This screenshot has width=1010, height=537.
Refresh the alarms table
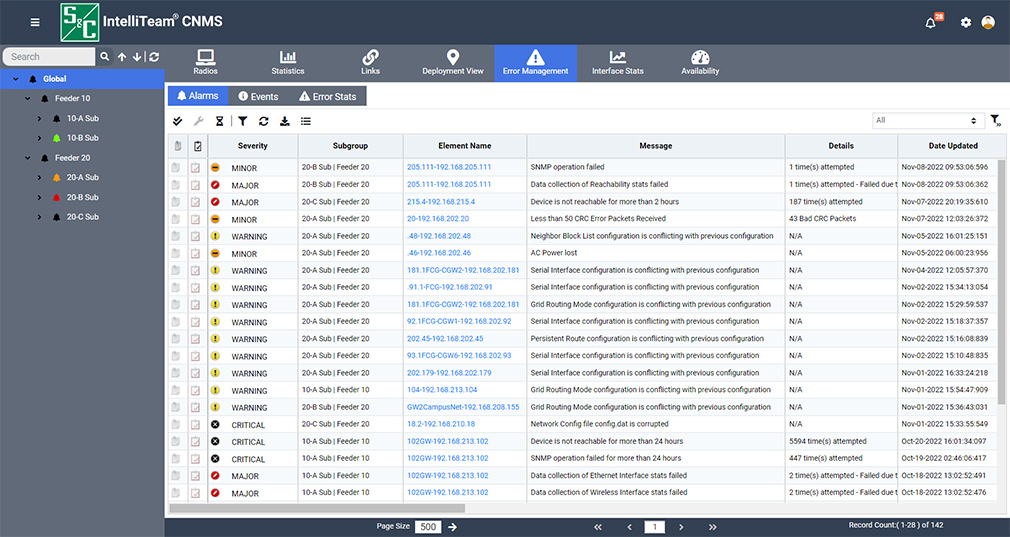(263, 121)
